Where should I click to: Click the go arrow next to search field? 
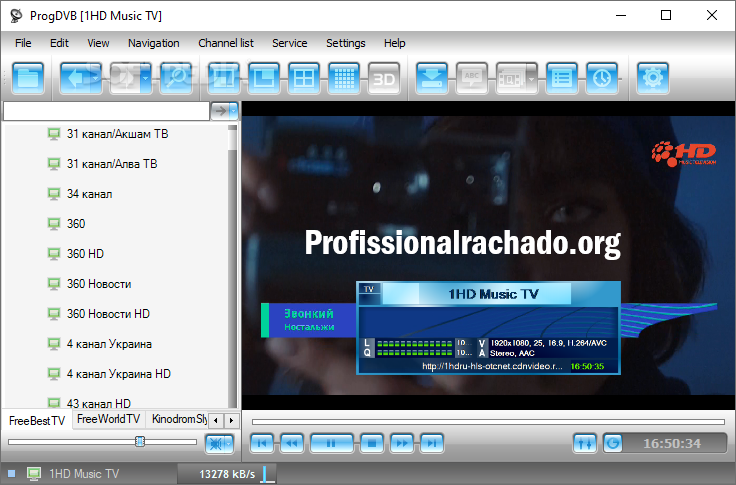pos(219,111)
